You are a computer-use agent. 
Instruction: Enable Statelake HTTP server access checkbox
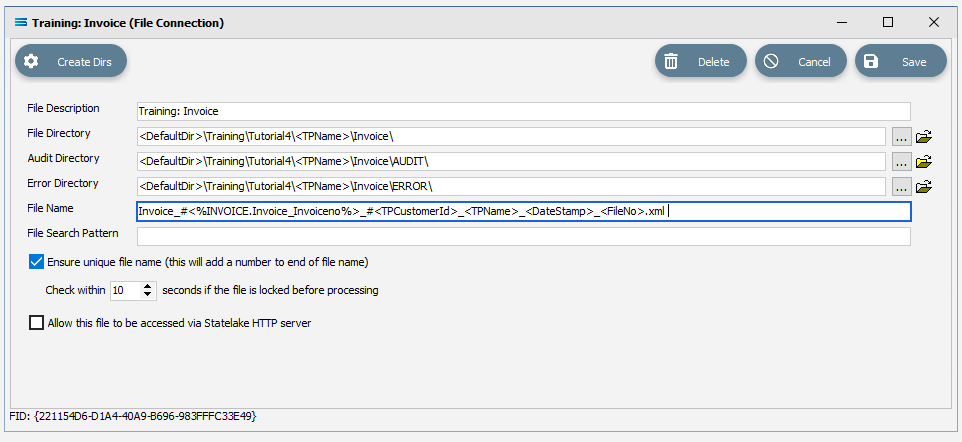tap(36, 322)
